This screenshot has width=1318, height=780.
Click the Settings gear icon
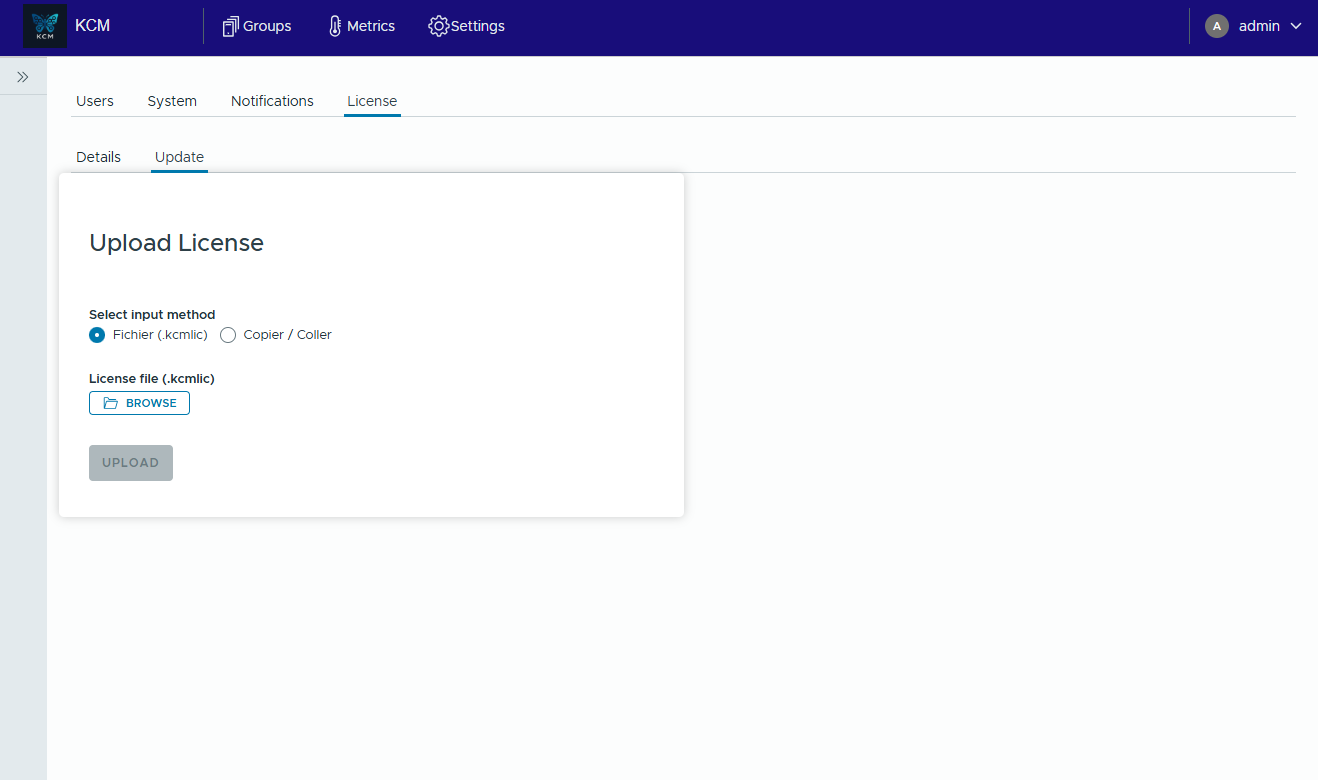(x=438, y=27)
